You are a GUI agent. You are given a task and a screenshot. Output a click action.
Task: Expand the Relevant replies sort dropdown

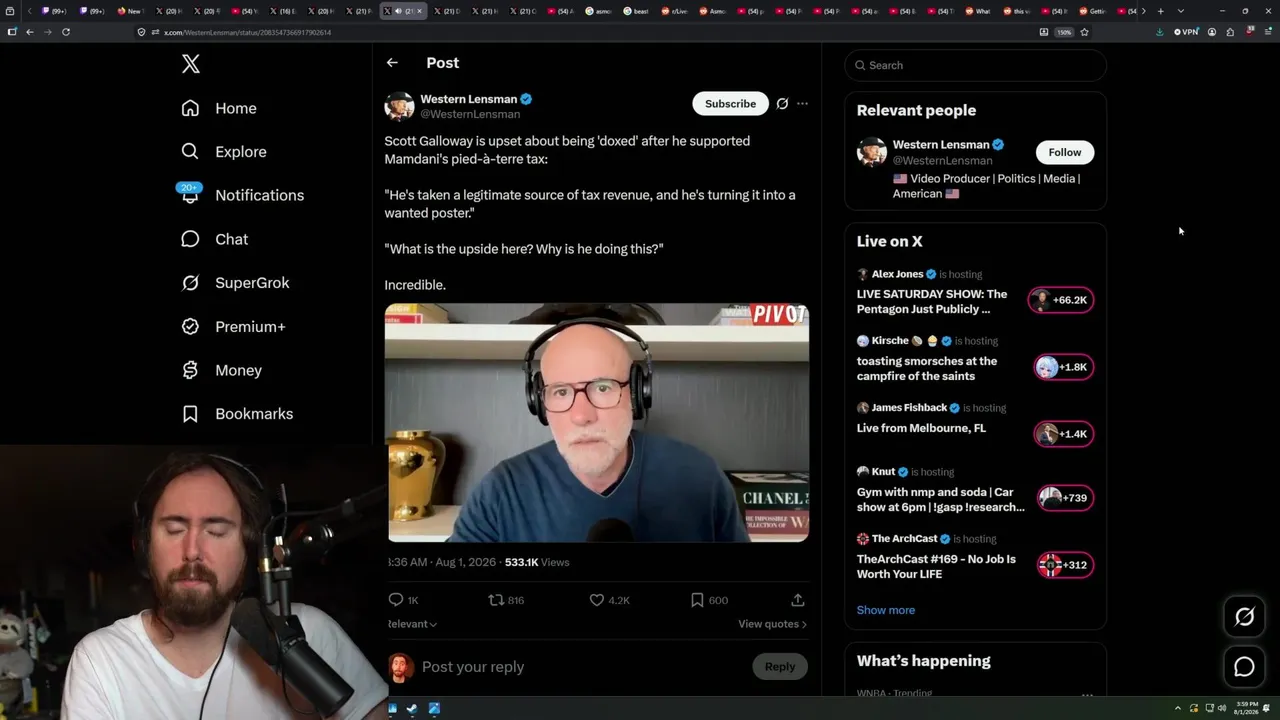tap(412, 624)
